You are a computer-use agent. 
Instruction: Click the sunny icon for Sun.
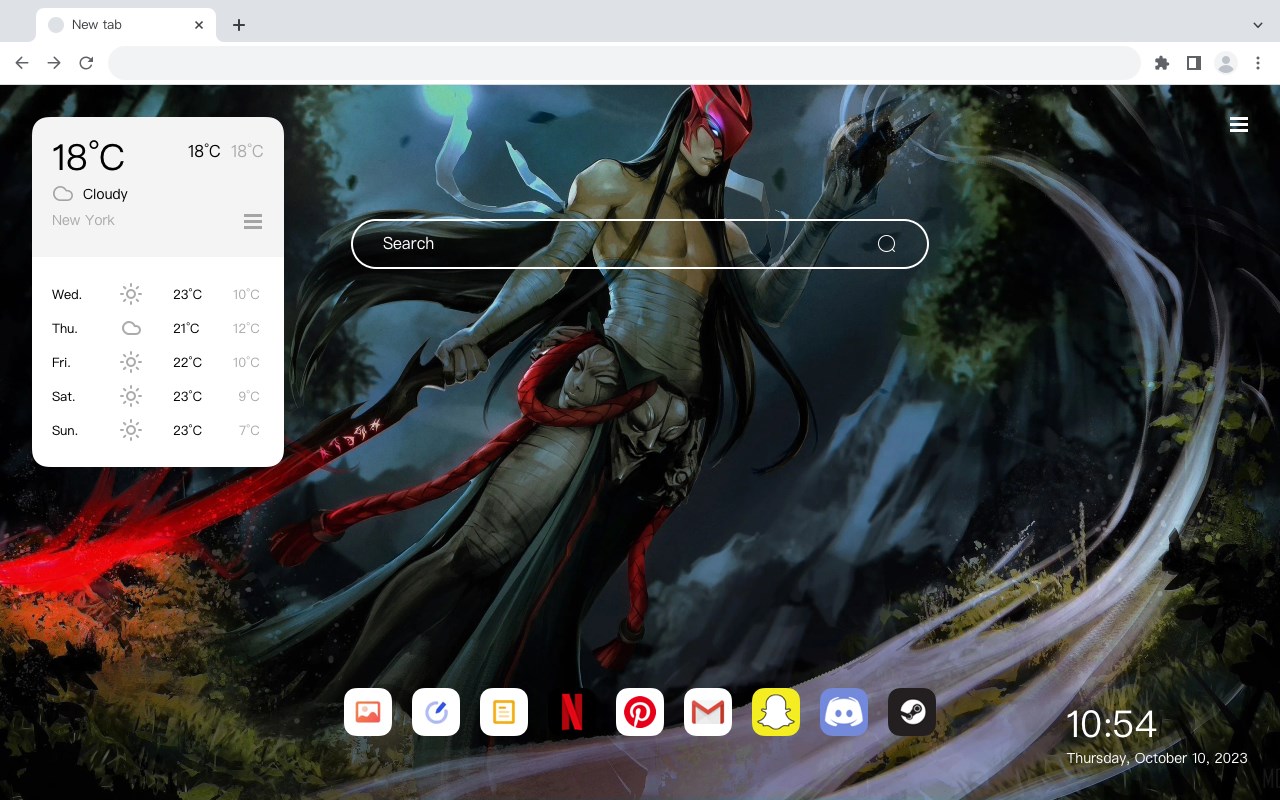click(131, 430)
